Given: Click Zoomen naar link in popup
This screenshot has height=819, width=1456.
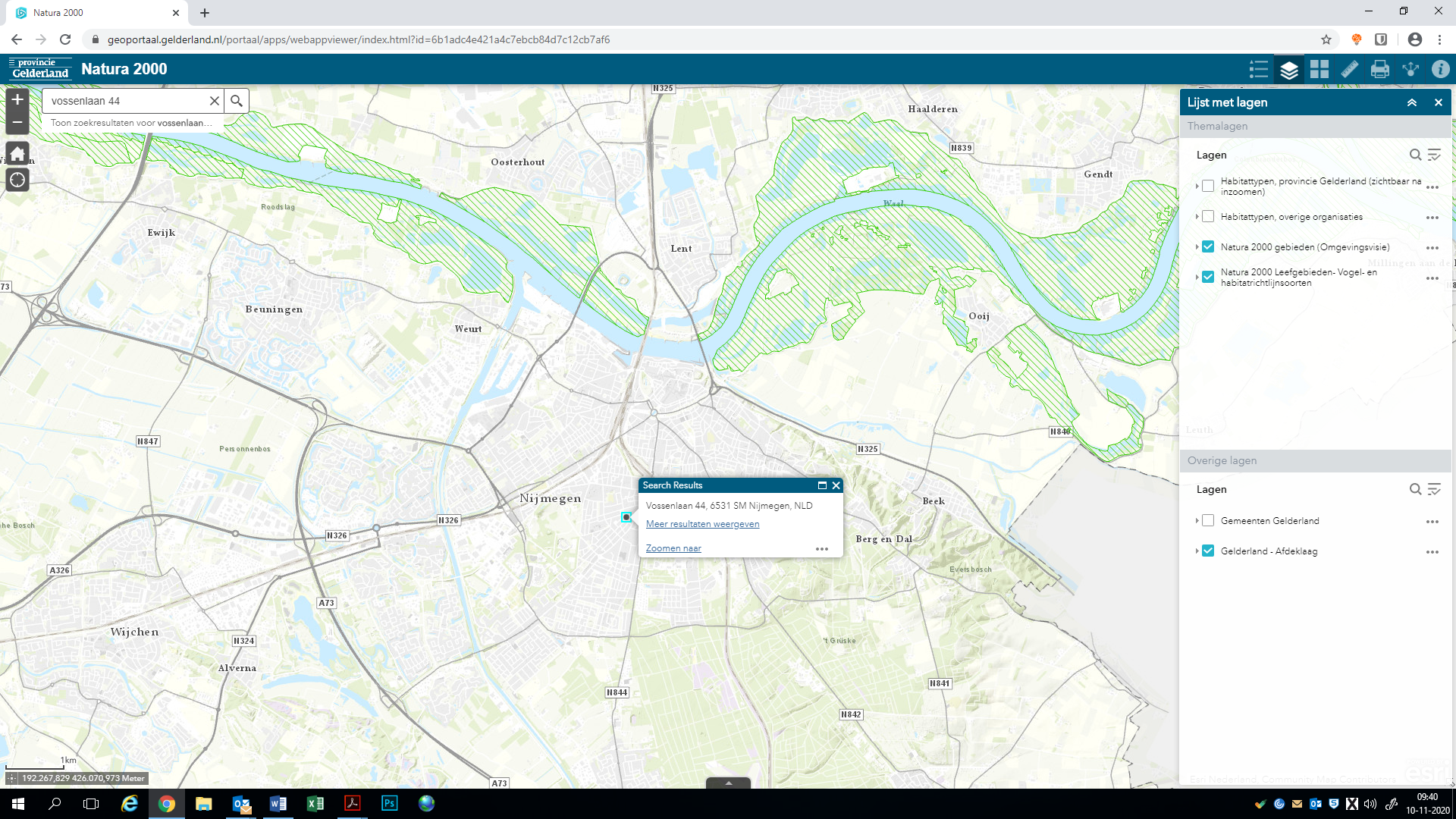Looking at the screenshot, I should (x=673, y=548).
